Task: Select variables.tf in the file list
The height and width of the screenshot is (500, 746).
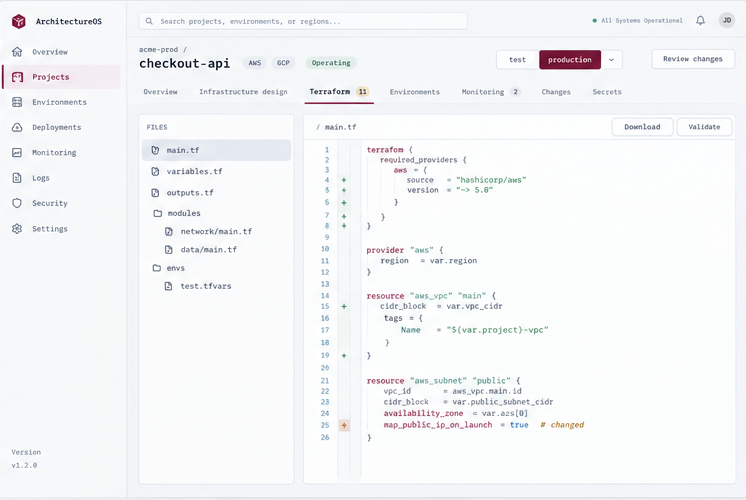Action: pyautogui.click(x=216, y=171)
